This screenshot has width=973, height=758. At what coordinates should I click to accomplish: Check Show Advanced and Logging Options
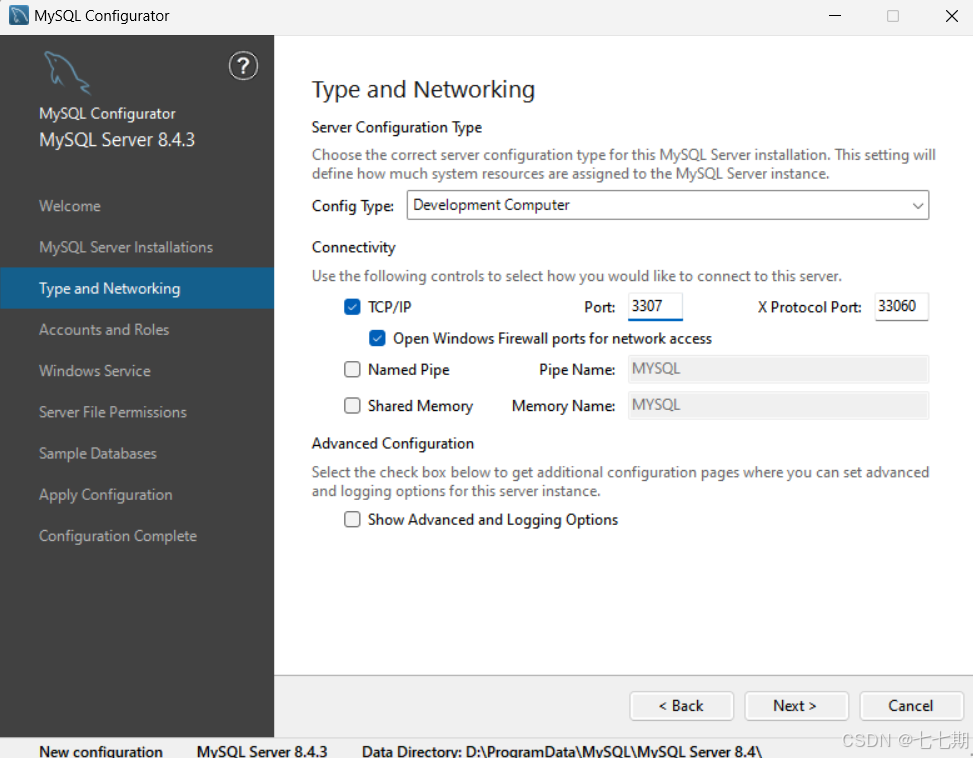(x=352, y=519)
